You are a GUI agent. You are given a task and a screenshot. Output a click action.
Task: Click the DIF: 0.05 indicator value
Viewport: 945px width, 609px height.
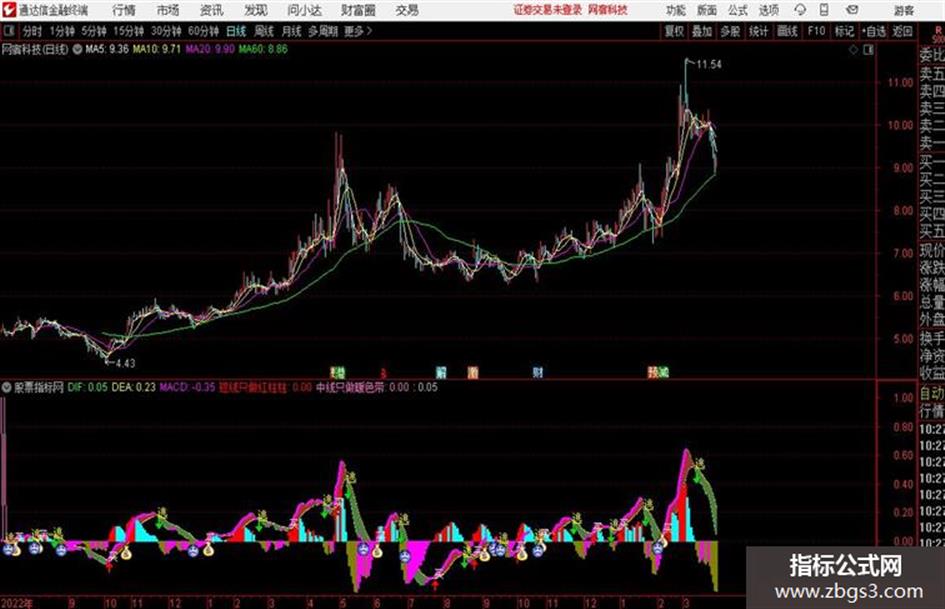[x=87, y=387]
